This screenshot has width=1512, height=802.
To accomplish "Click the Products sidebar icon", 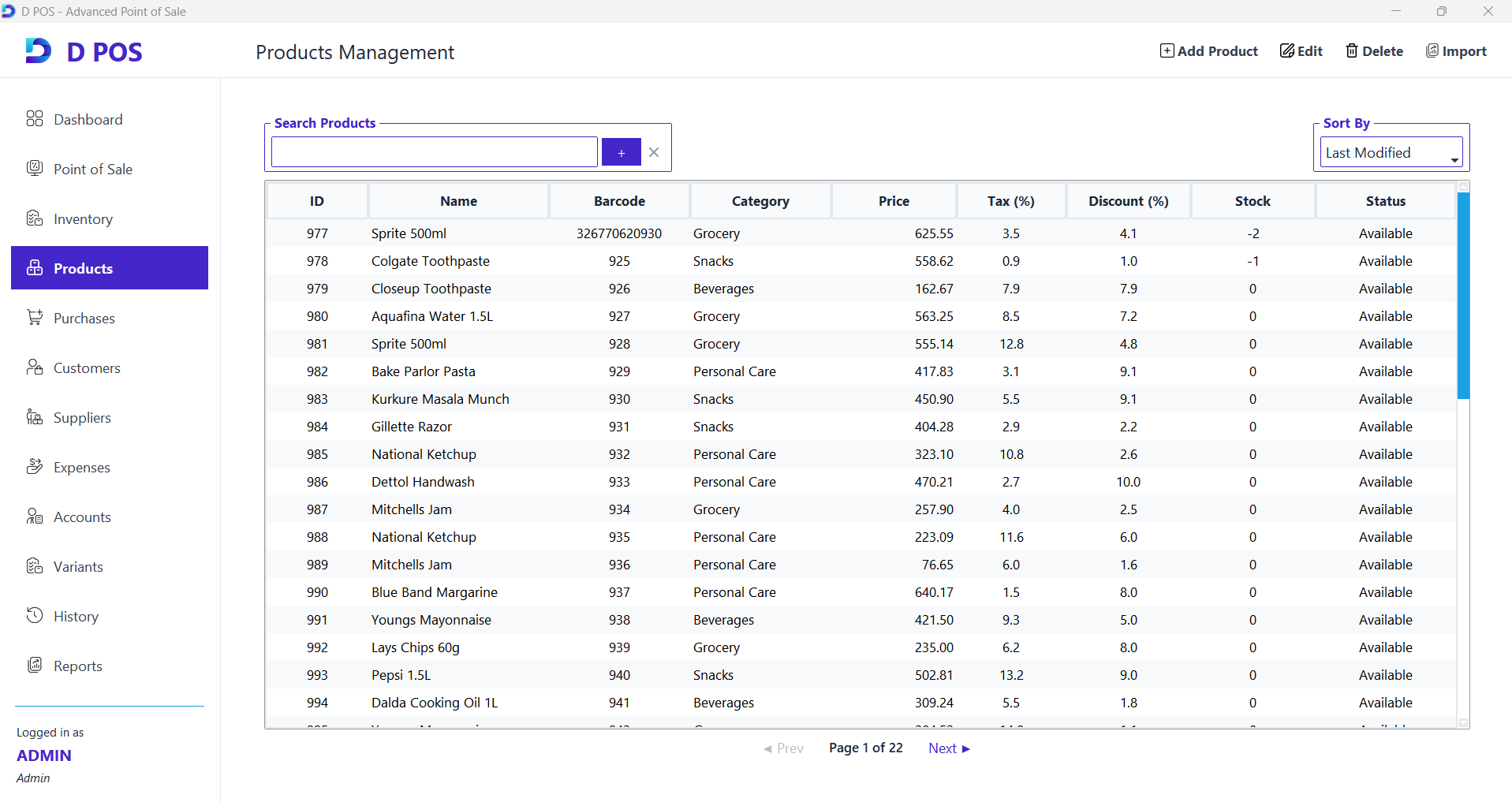I will pos(35,268).
